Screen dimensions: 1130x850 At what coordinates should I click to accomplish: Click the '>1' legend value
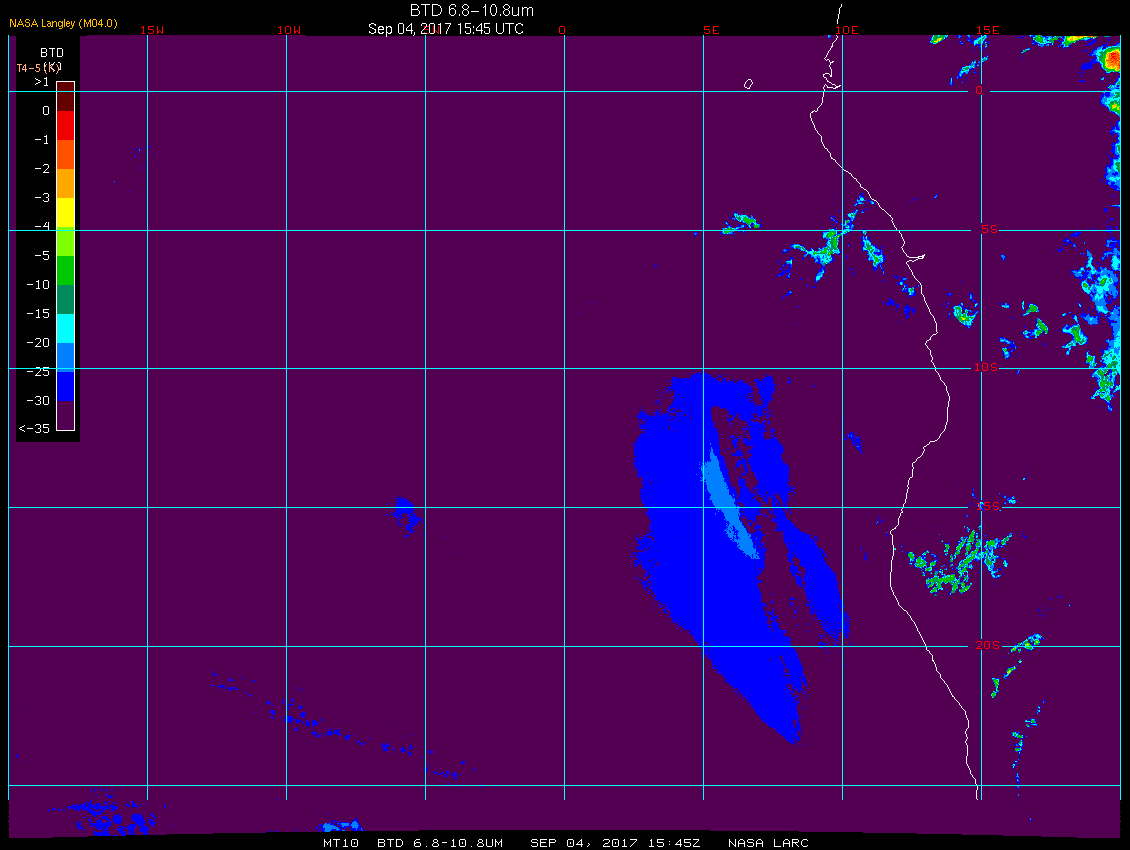pos(42,82)
